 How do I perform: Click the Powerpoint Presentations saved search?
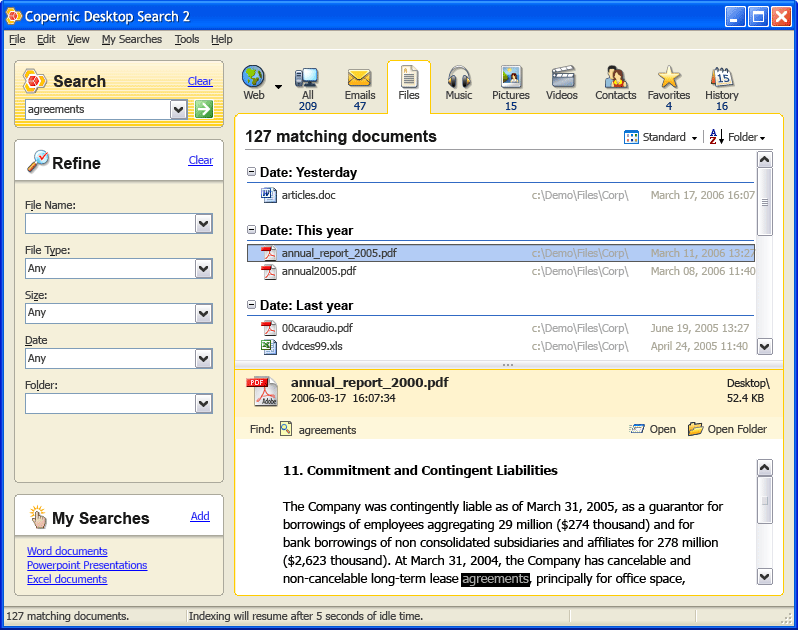coord(87,565)
